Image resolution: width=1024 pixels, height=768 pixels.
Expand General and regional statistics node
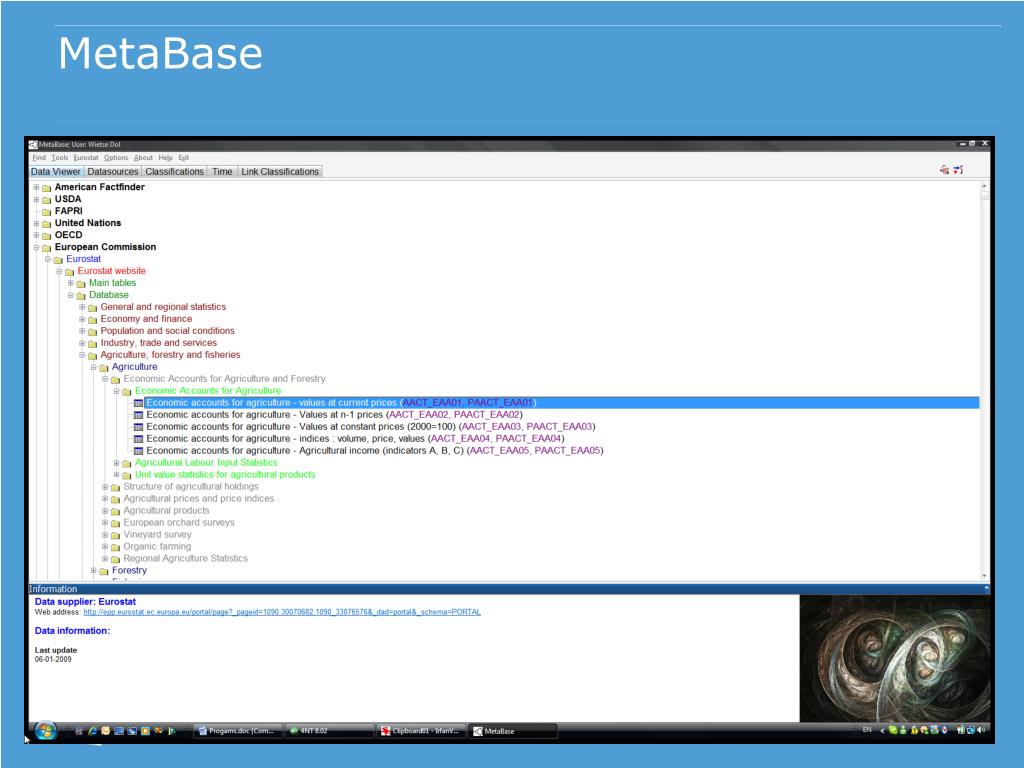[x=82, y=307]
